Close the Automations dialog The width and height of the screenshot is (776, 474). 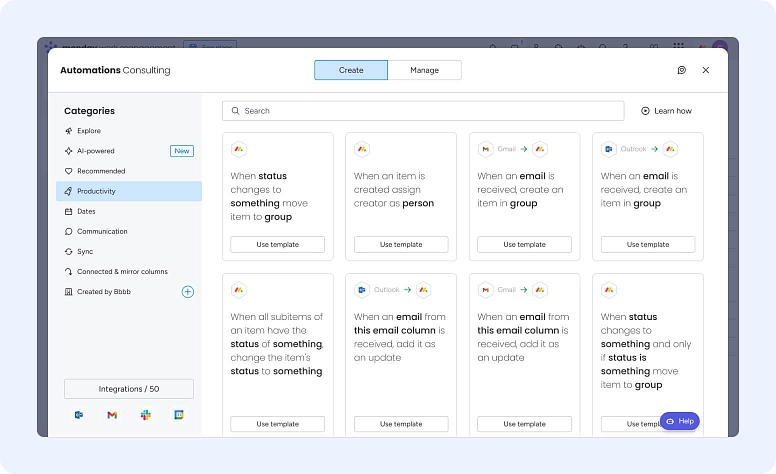[x=706, y=70]
